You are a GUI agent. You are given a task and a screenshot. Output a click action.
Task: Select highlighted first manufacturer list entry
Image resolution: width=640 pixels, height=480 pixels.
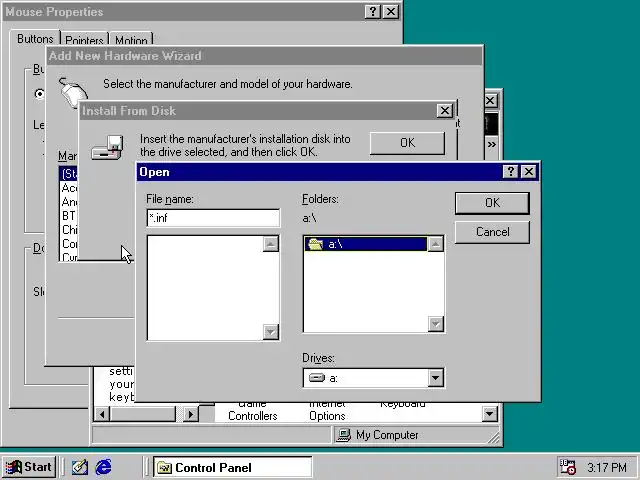69,174
